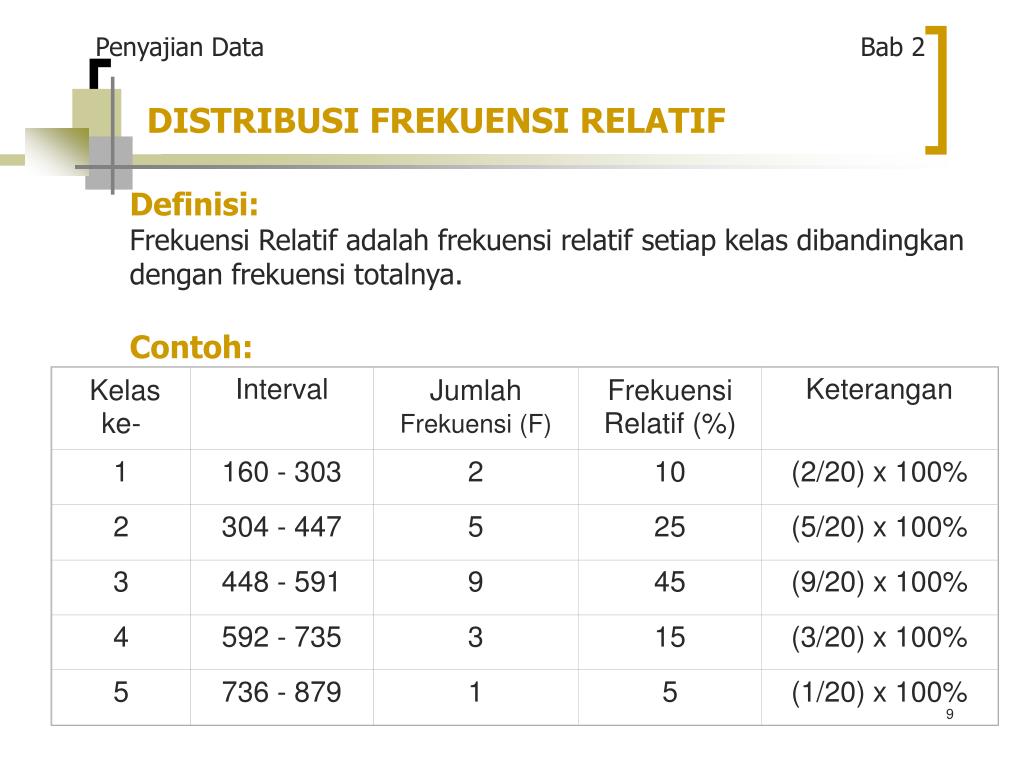Click the 'Definisi:' heading
This screenshot has height=768, width=1024.
coord(195,204)
